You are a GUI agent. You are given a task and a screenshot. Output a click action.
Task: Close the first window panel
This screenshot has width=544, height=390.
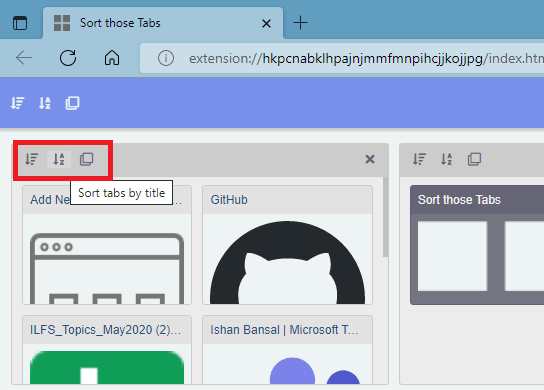coord(370,159)
